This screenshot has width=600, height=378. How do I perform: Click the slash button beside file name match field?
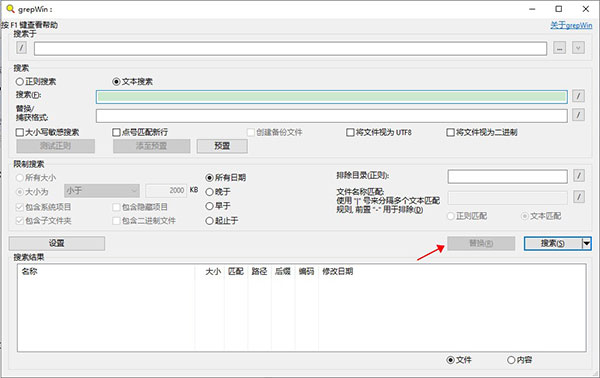[x=579, y=197]
